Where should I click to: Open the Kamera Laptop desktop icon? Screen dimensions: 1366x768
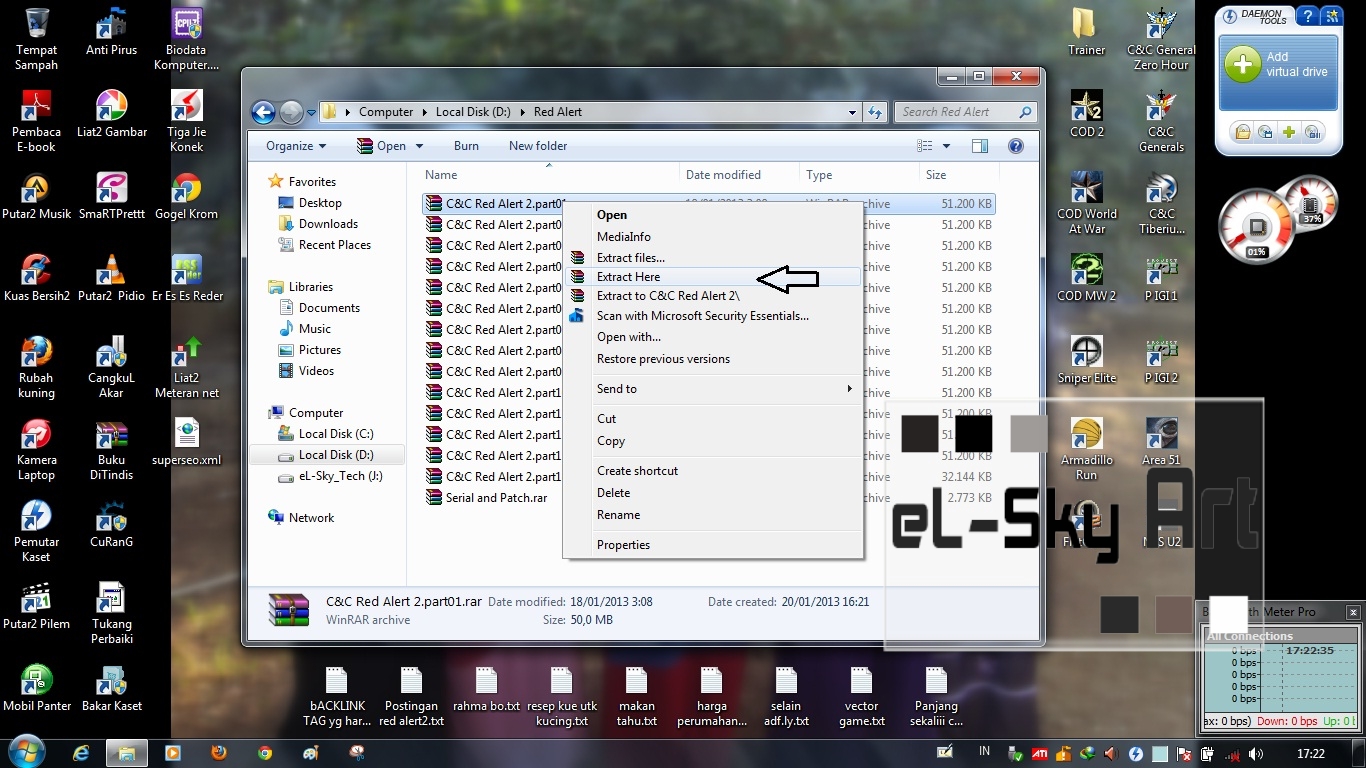point(37,449)
